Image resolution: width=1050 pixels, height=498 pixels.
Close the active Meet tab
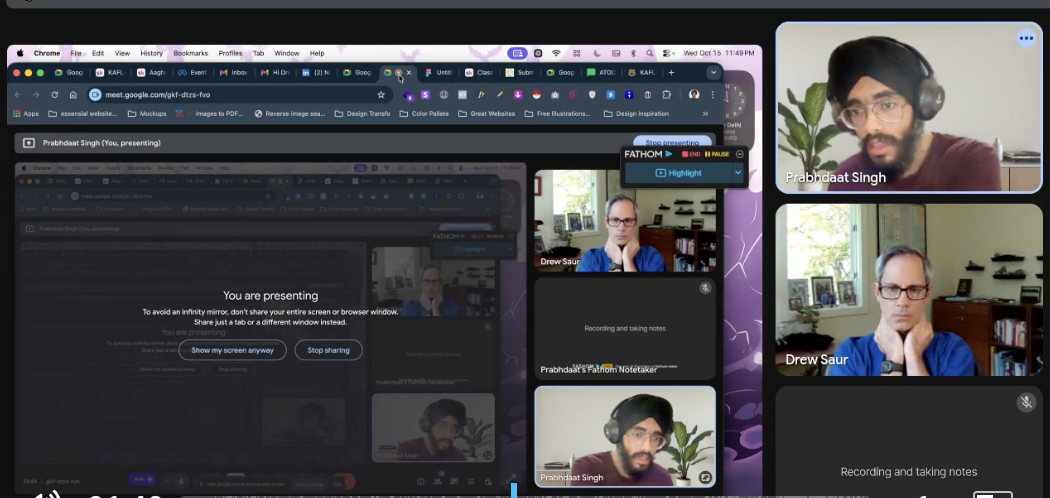(x=408, y=72)
